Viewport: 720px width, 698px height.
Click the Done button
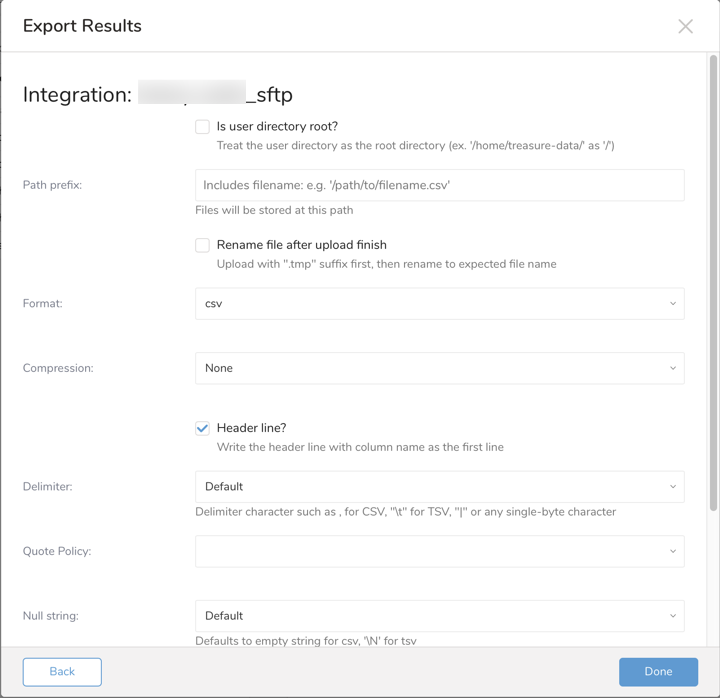coord(658,672)
